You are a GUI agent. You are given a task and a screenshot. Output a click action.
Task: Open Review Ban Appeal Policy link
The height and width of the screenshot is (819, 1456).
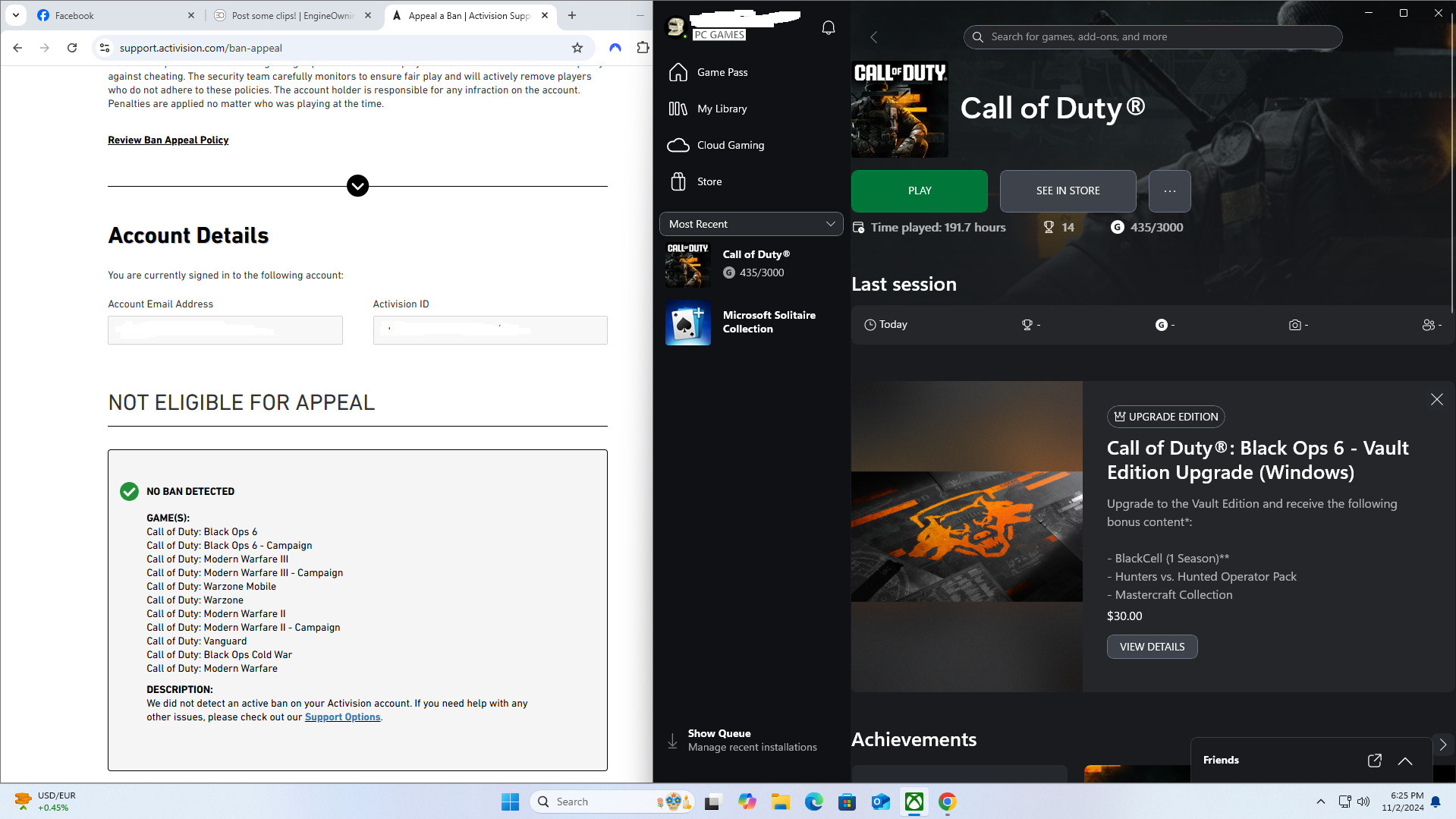(x=168, y=140)
